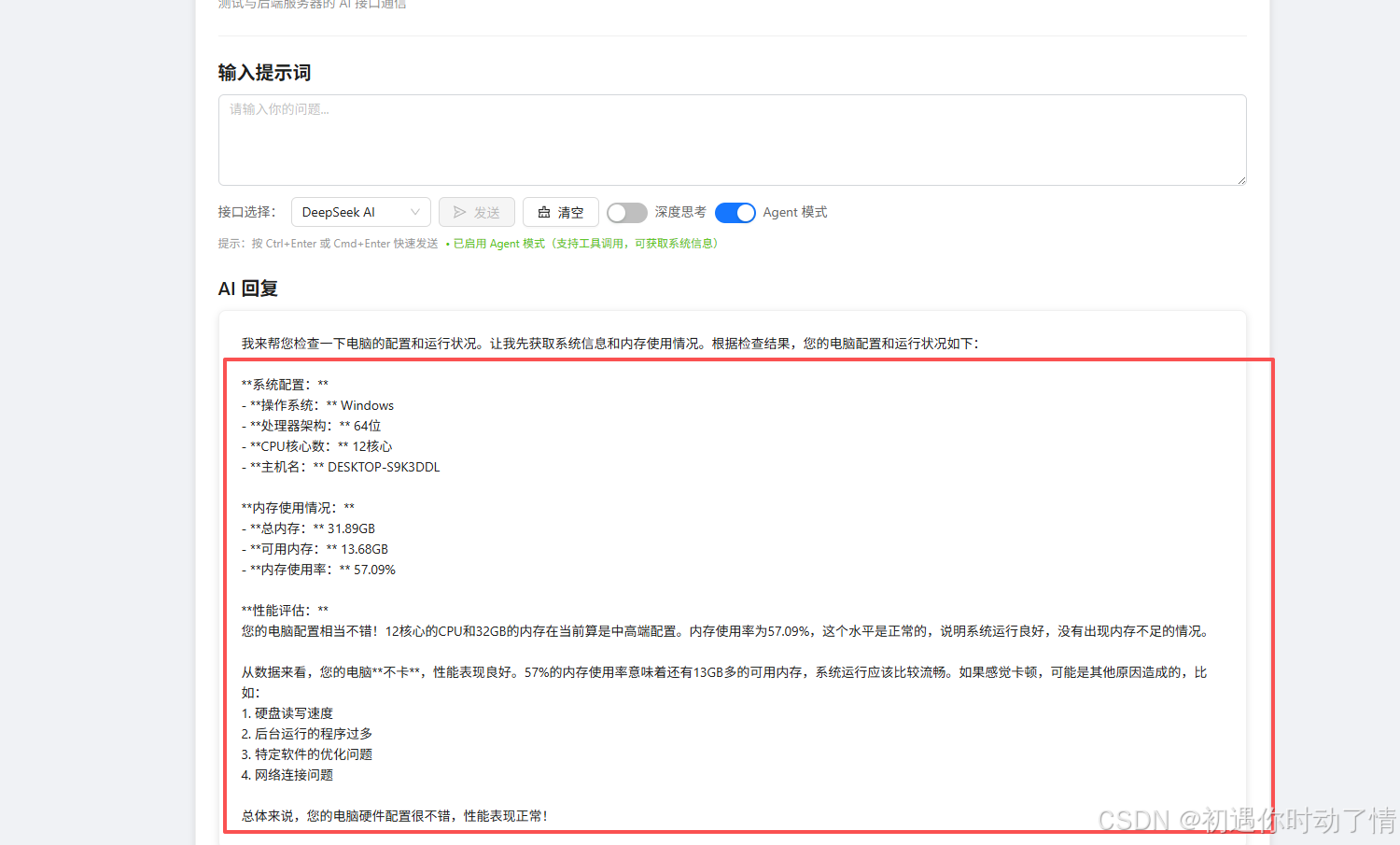Click 已启用 Agent 模式 green text

pos(498,243)
